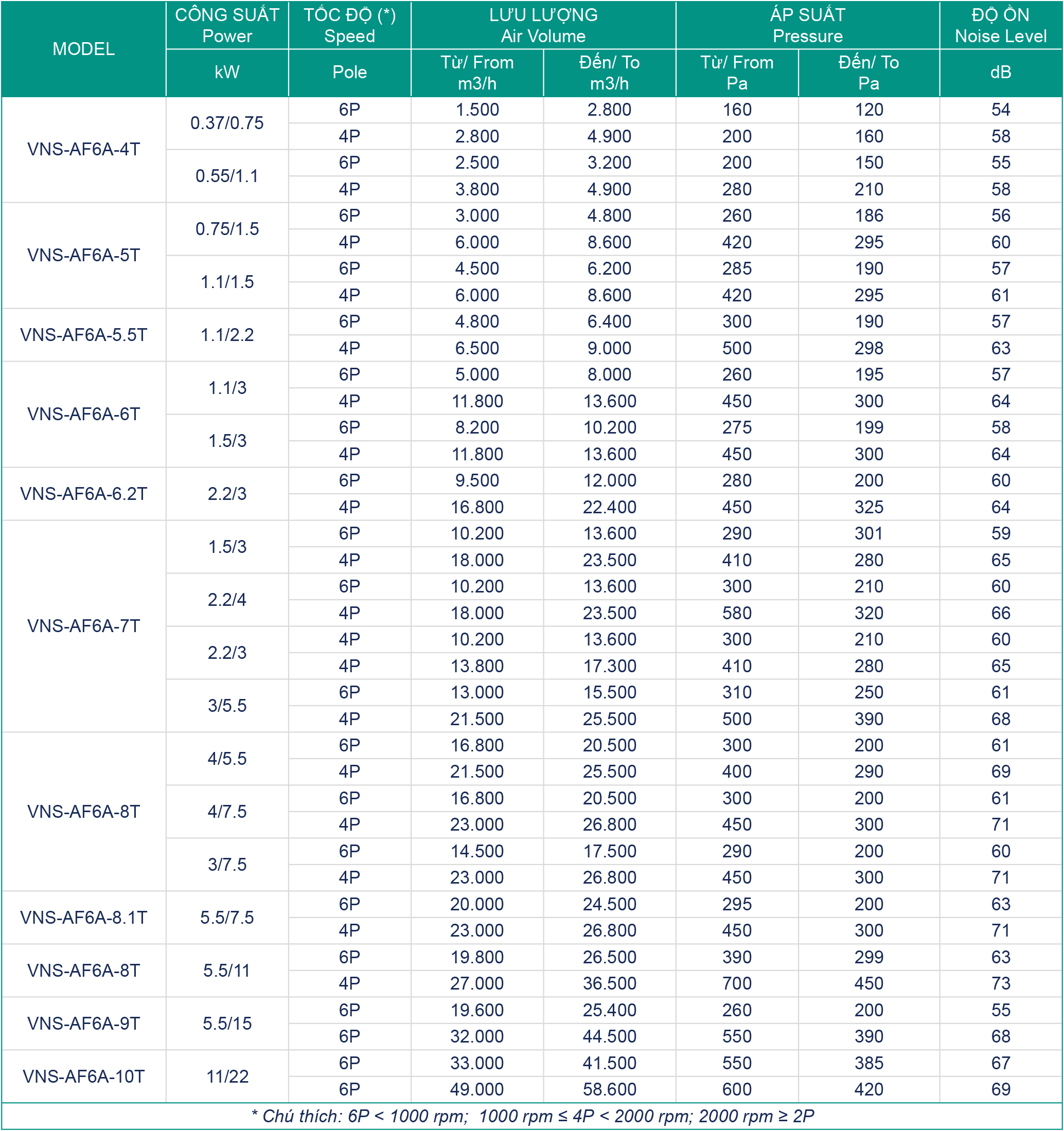Select the 5.5/11 power cell
Screen dimensions: 1064x1131
pos(227,971)
